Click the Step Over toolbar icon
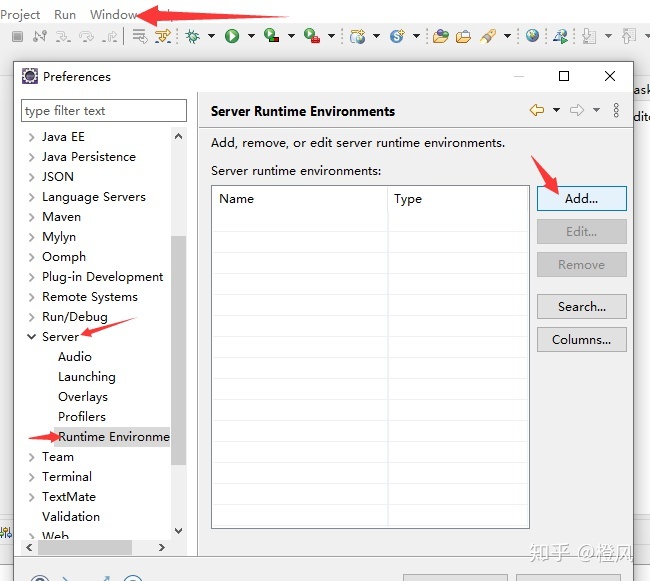This screenshot has height=581, width=650. pos(86,36)
